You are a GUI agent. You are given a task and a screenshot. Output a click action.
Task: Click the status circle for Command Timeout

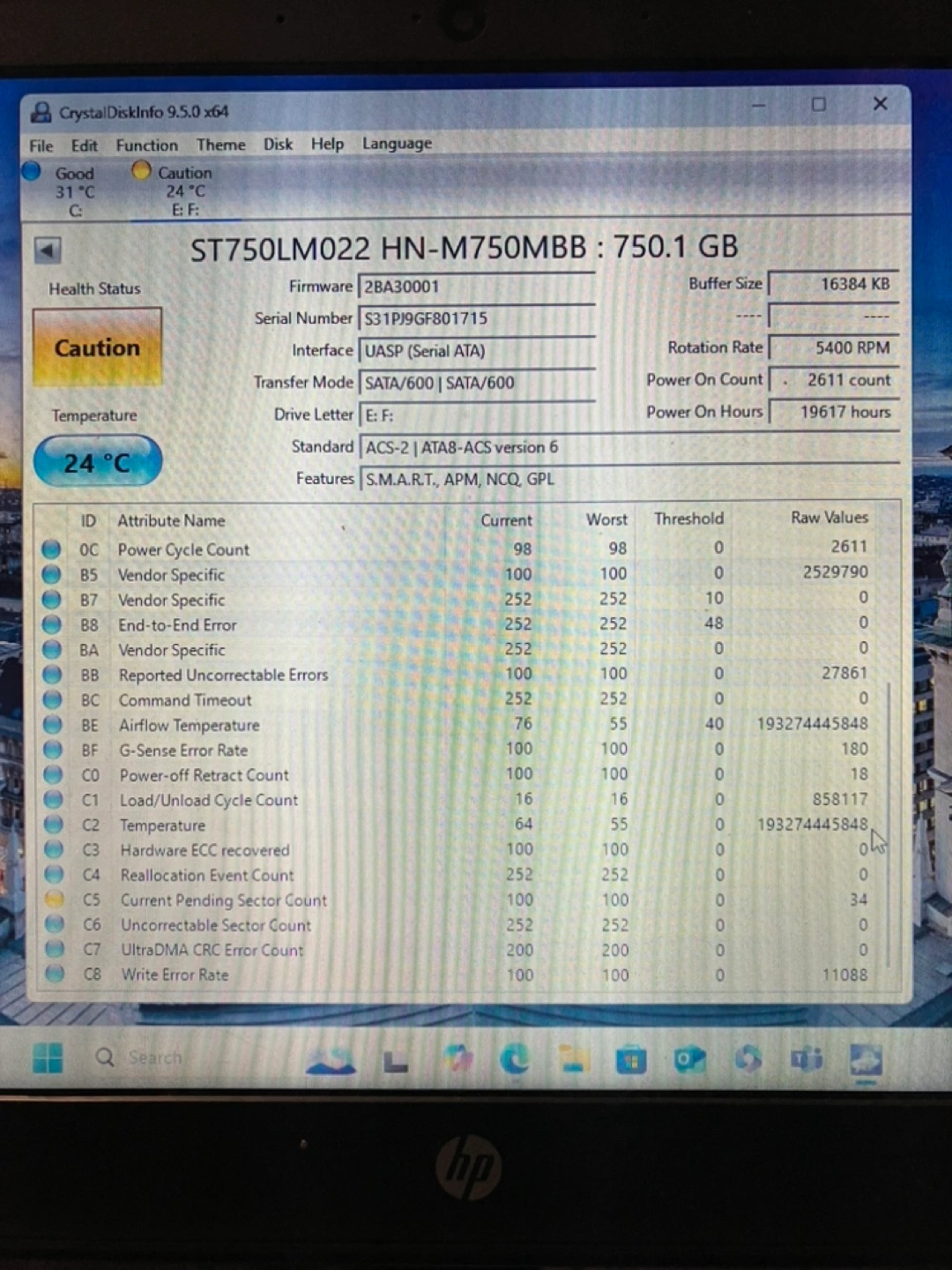(x=53, y=700)
